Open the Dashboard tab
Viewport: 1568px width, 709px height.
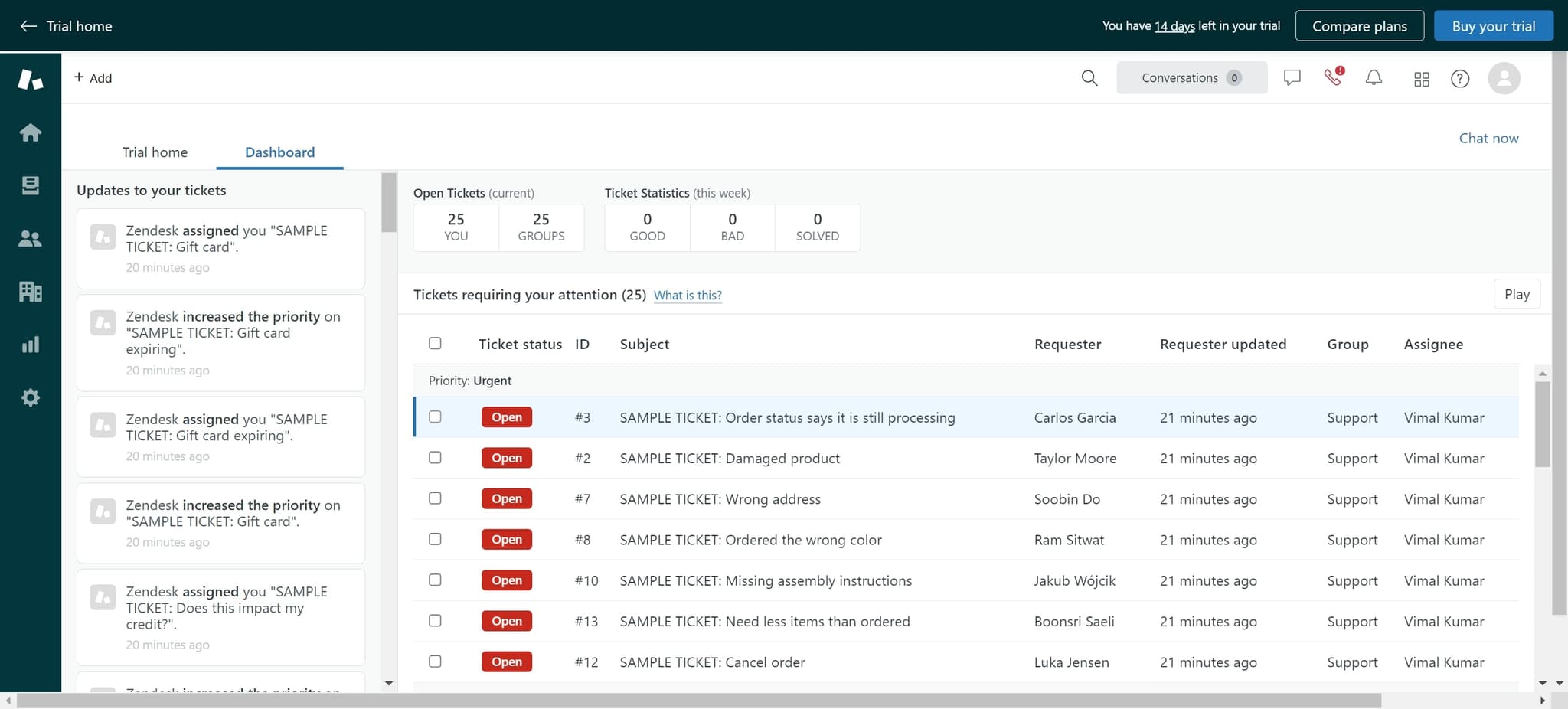click(279, 152)
